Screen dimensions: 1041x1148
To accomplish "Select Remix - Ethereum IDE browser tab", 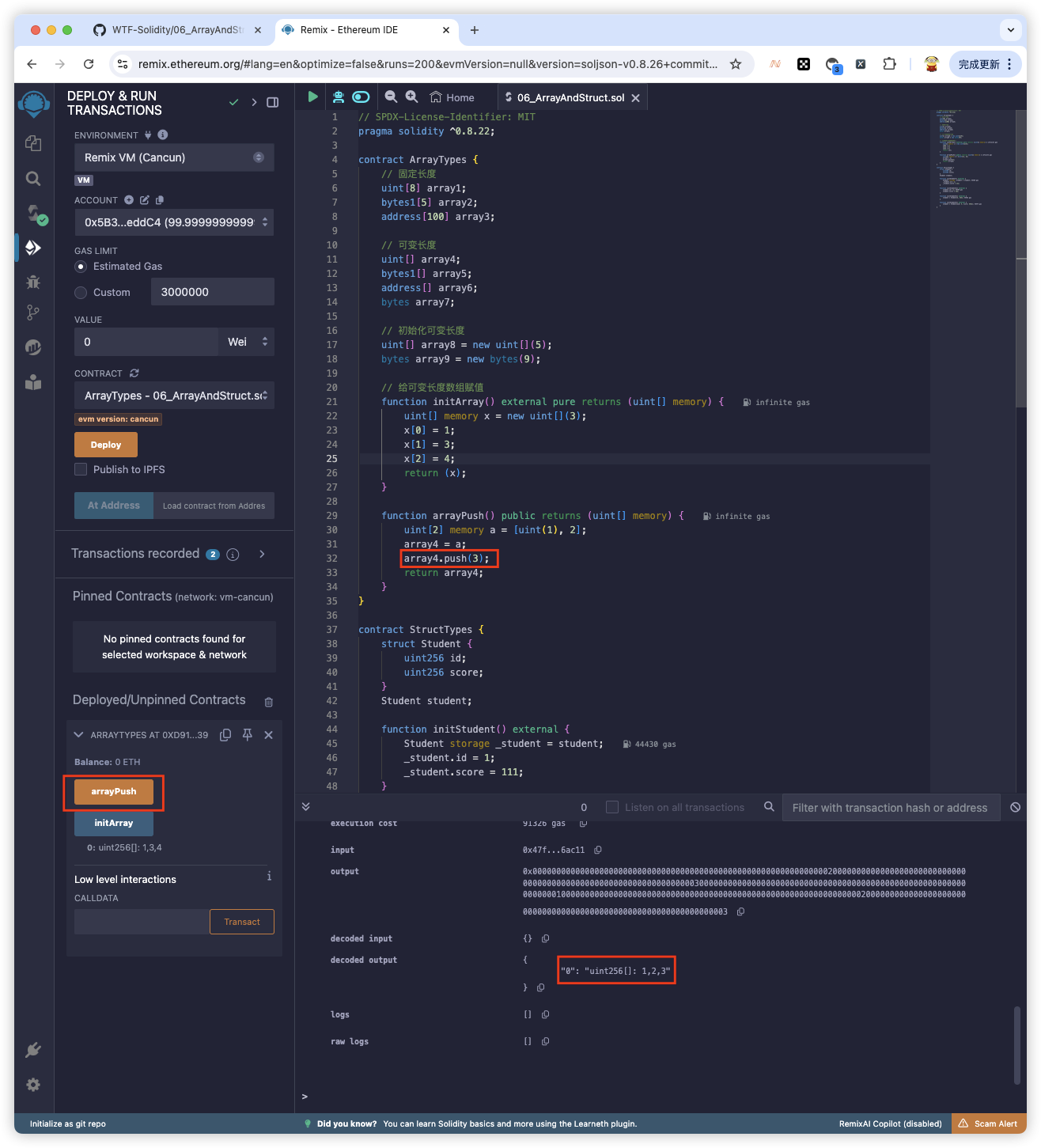I will click(365, 30).
